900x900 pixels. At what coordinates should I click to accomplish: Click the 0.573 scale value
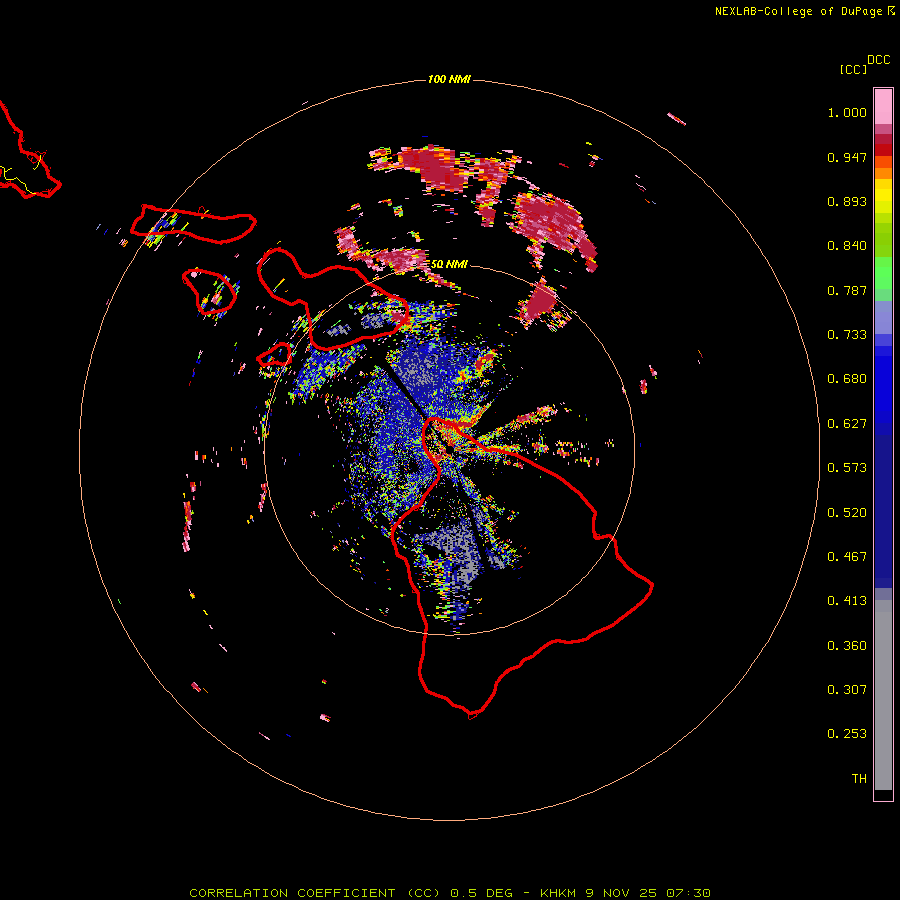pos(847,468)
